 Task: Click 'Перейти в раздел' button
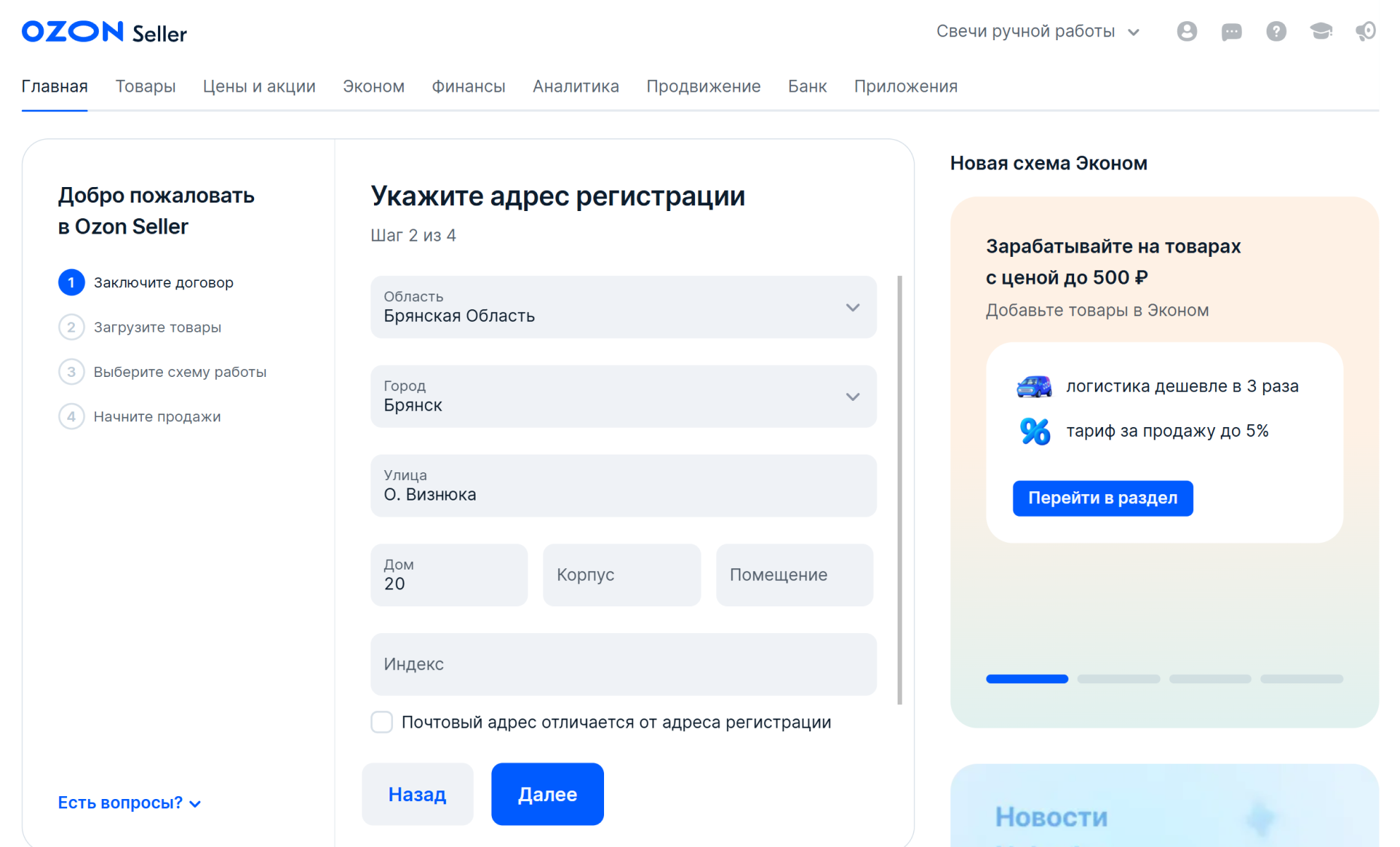click(x=1102, y=498)
